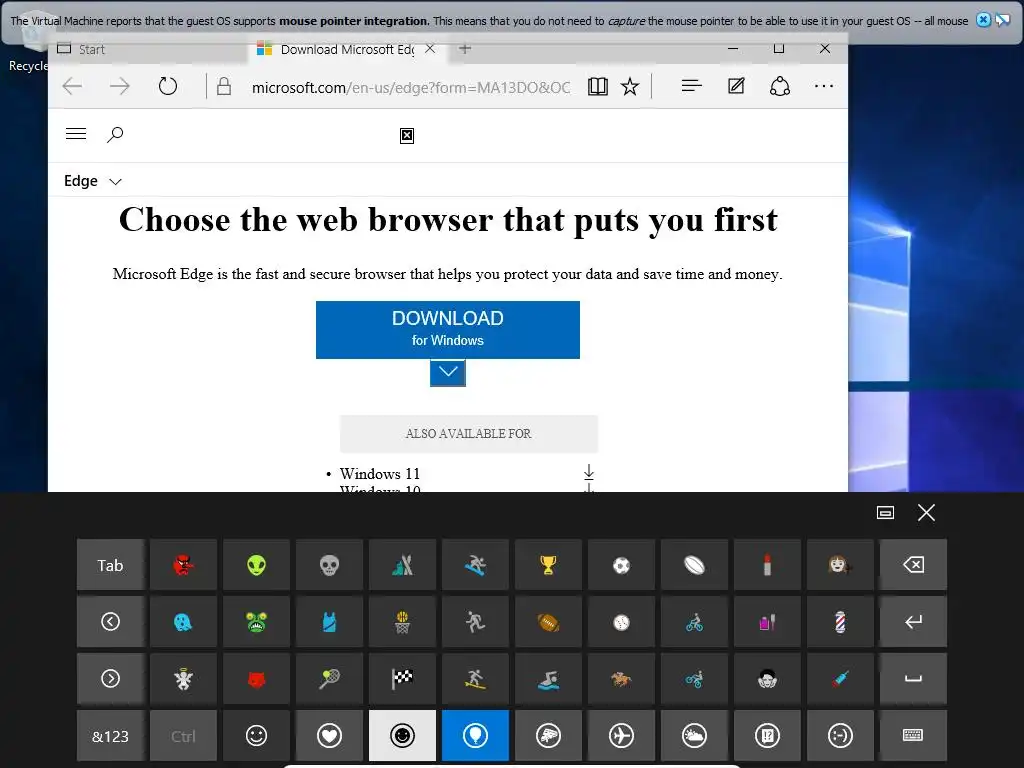The image size is (1024, 768).
Task: Undock the touch keyboard
Action: click(886, 513)
